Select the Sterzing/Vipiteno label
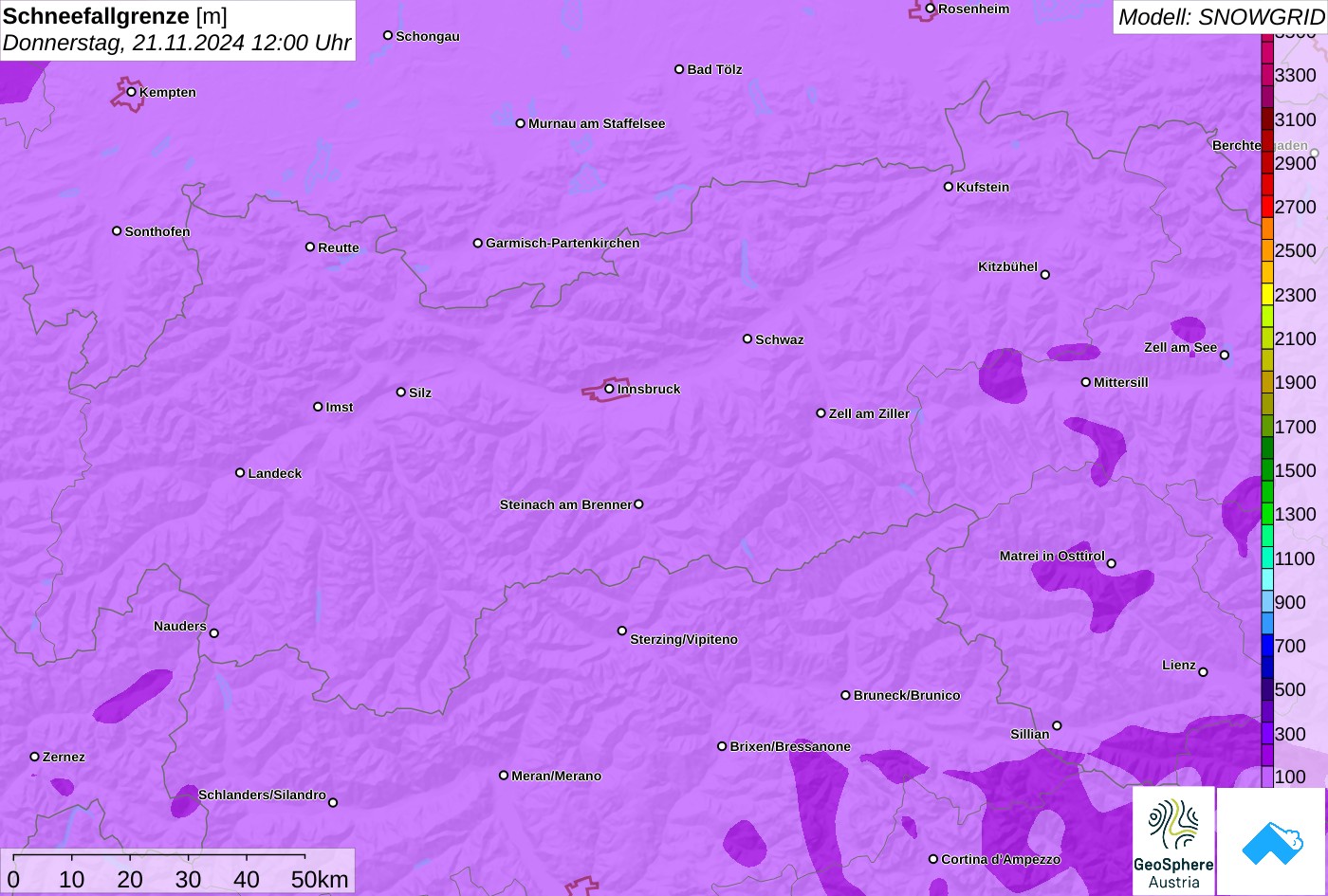1328x896 pixels. [x=684, y=640]
